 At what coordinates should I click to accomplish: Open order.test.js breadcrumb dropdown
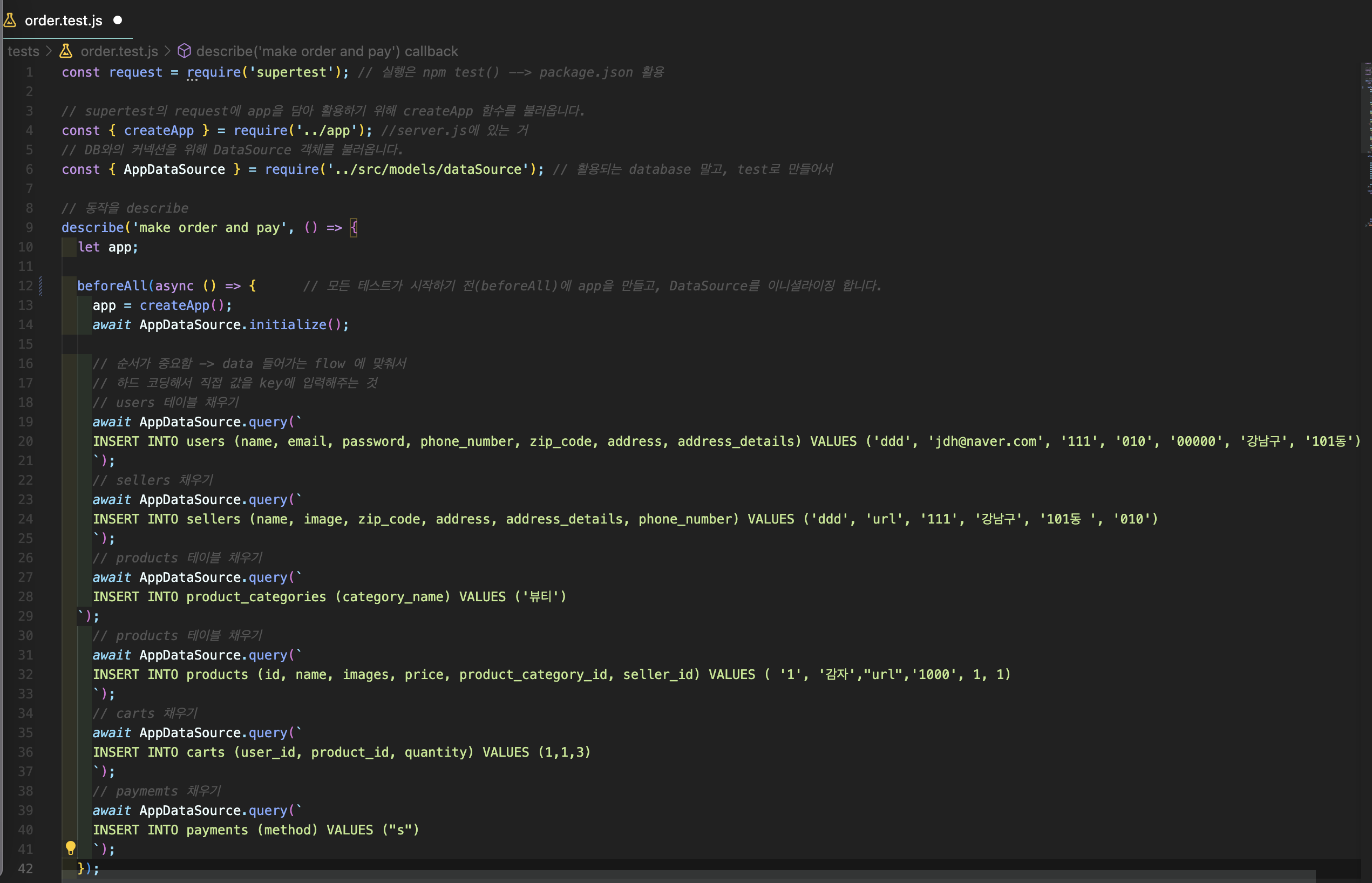(x=119, y=51)
